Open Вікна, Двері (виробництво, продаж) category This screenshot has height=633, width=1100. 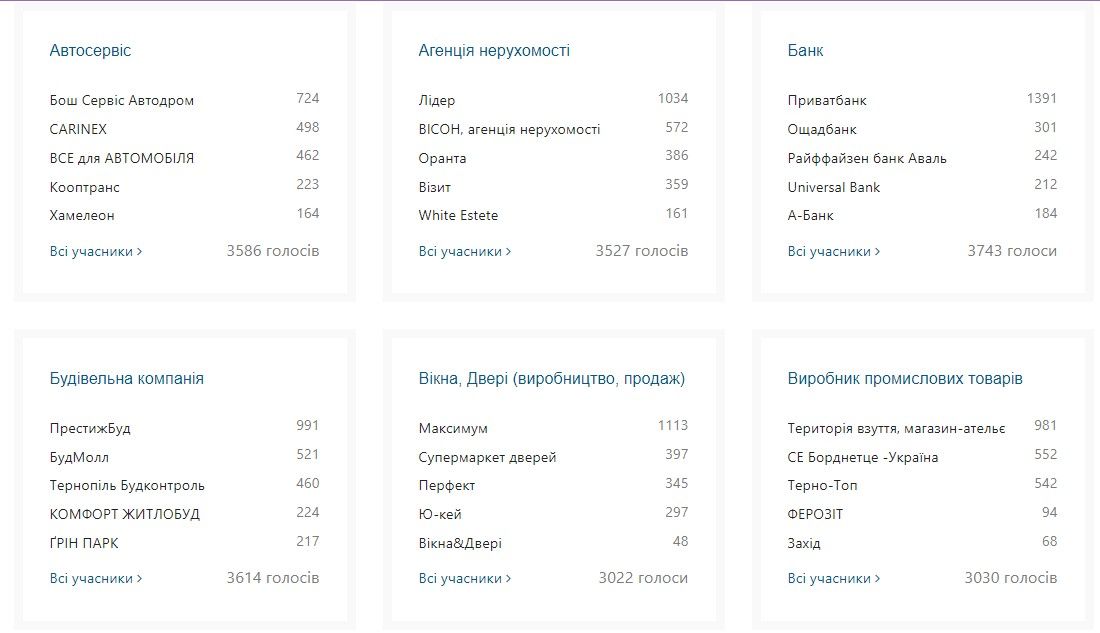551,379
